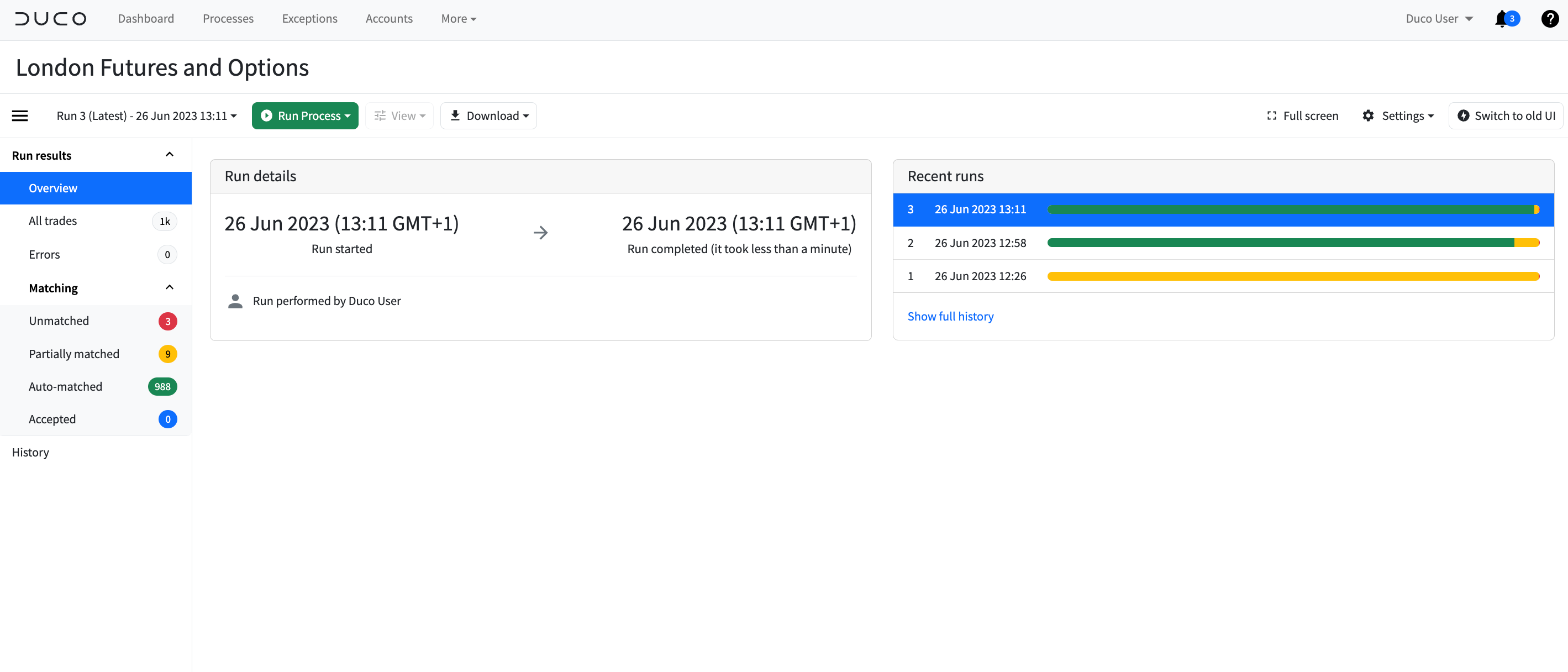Screen dimensions: 1568x672
Task: Open the help question mark icon
Action: point(1549,18)
